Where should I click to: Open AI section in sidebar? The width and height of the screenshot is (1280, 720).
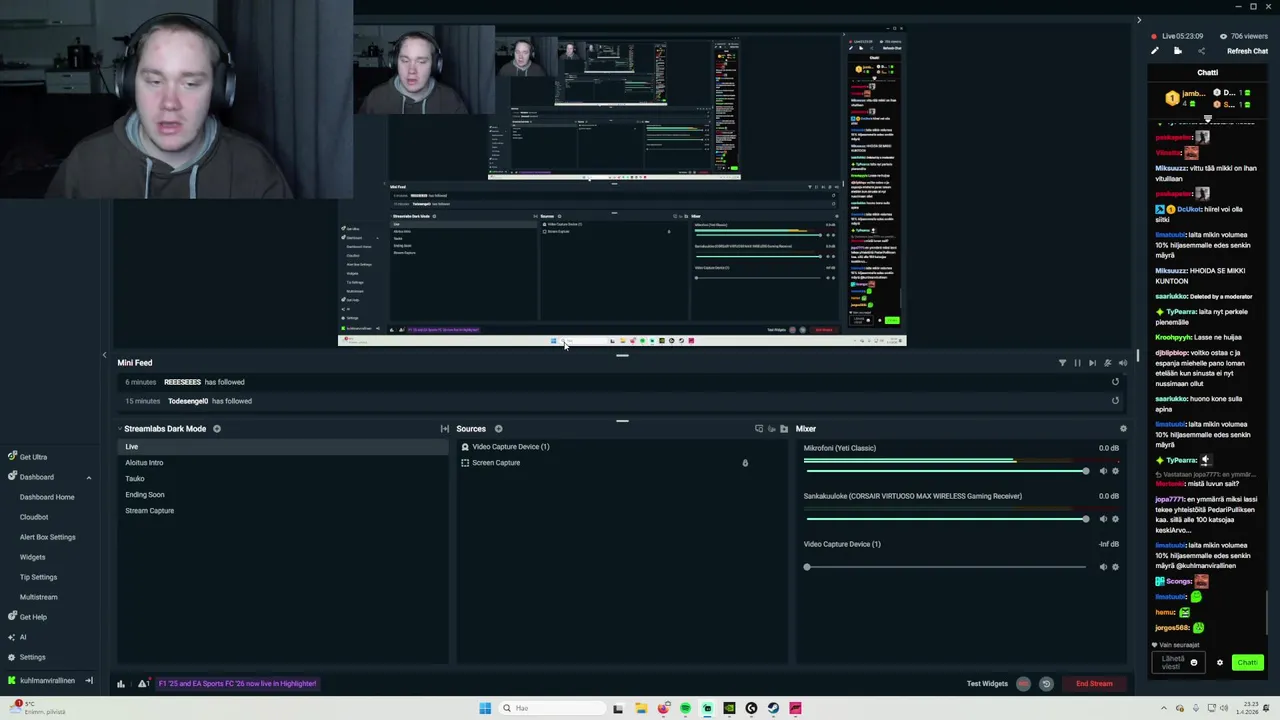(16, 637)
